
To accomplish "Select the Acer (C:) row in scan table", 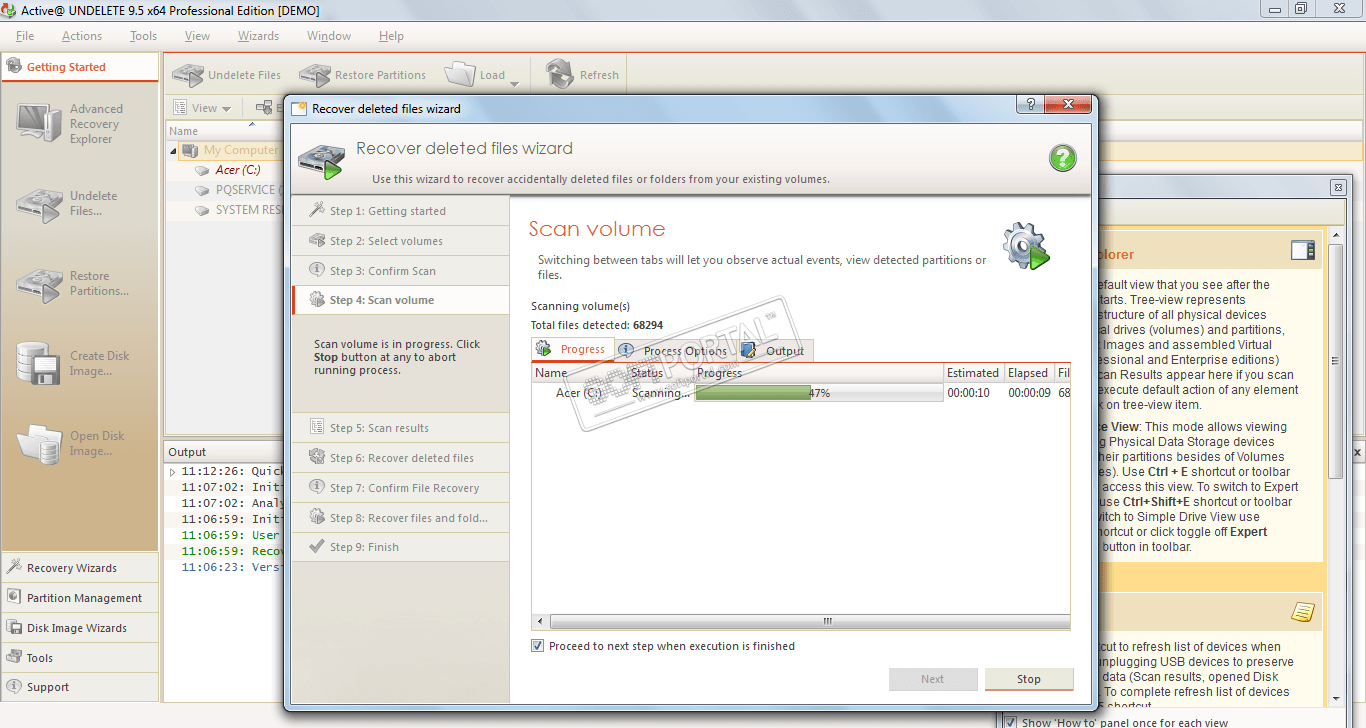I will click(x=801, y=393).
